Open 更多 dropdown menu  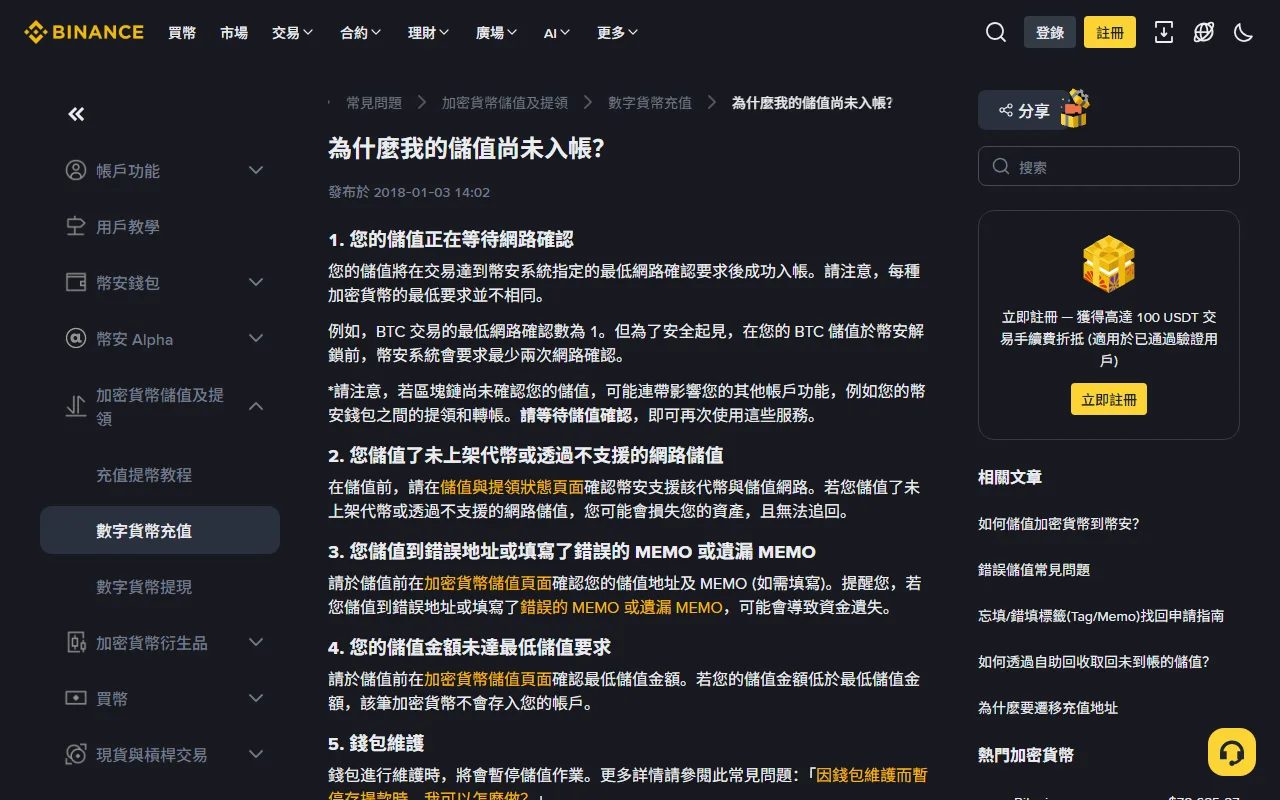coord(618,32)
